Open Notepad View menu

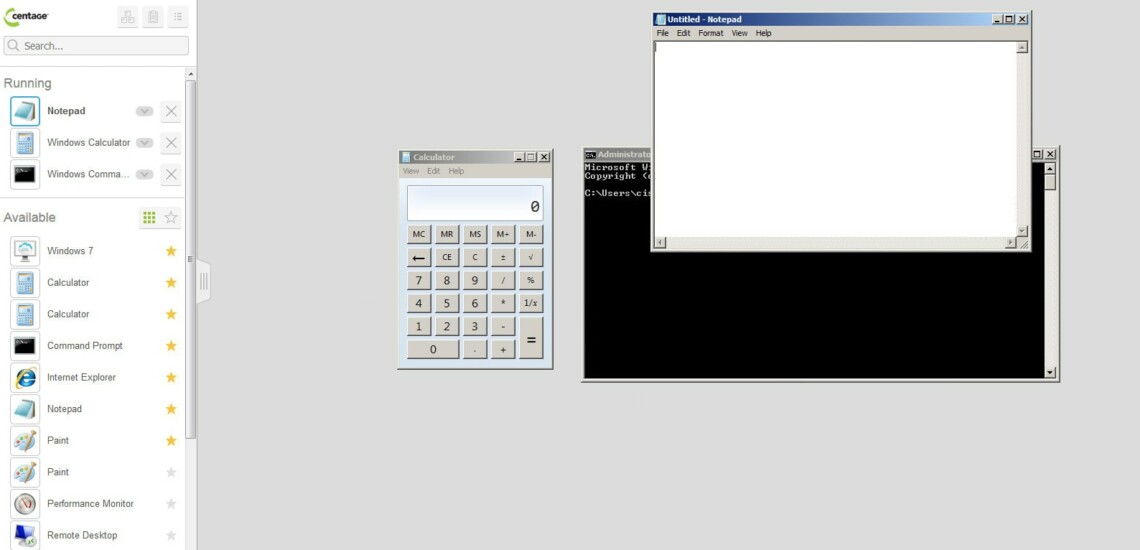[739, 33]
